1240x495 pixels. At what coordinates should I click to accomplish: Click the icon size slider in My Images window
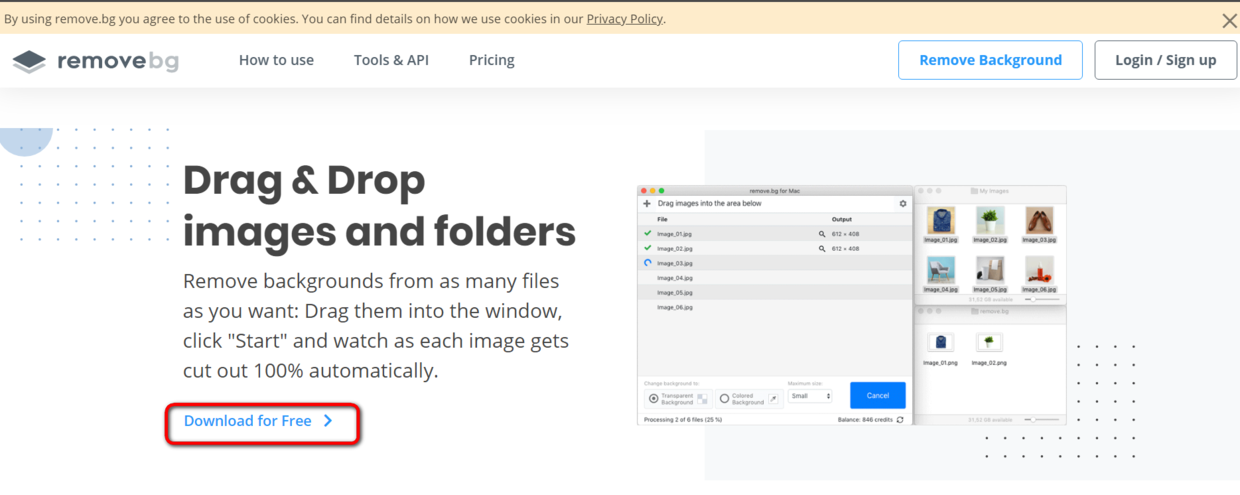coord(1042,299)
